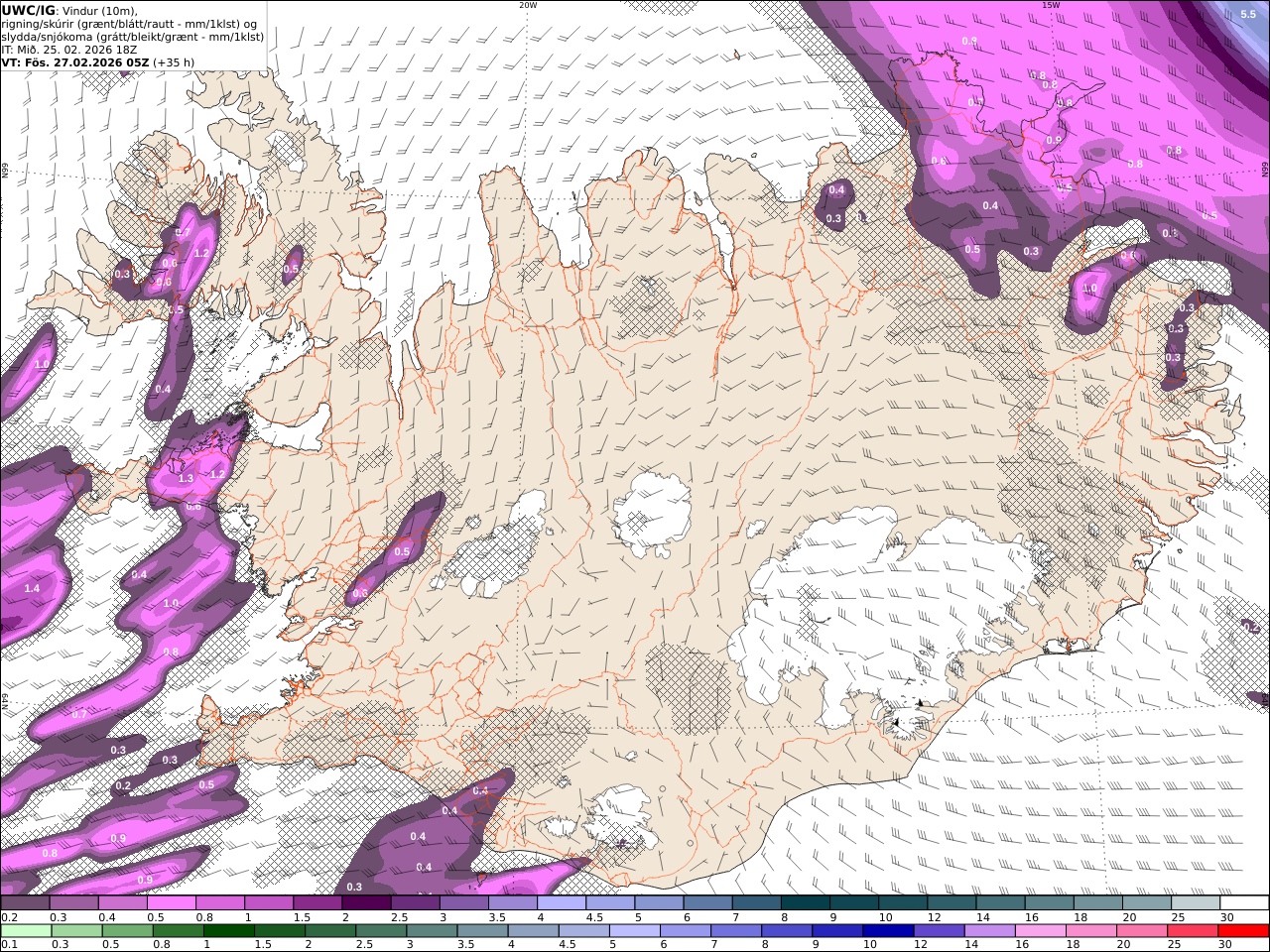
Task: Click the dark green bottom swatch between 1 and 1.5
Action: click(x=229, y=931)
